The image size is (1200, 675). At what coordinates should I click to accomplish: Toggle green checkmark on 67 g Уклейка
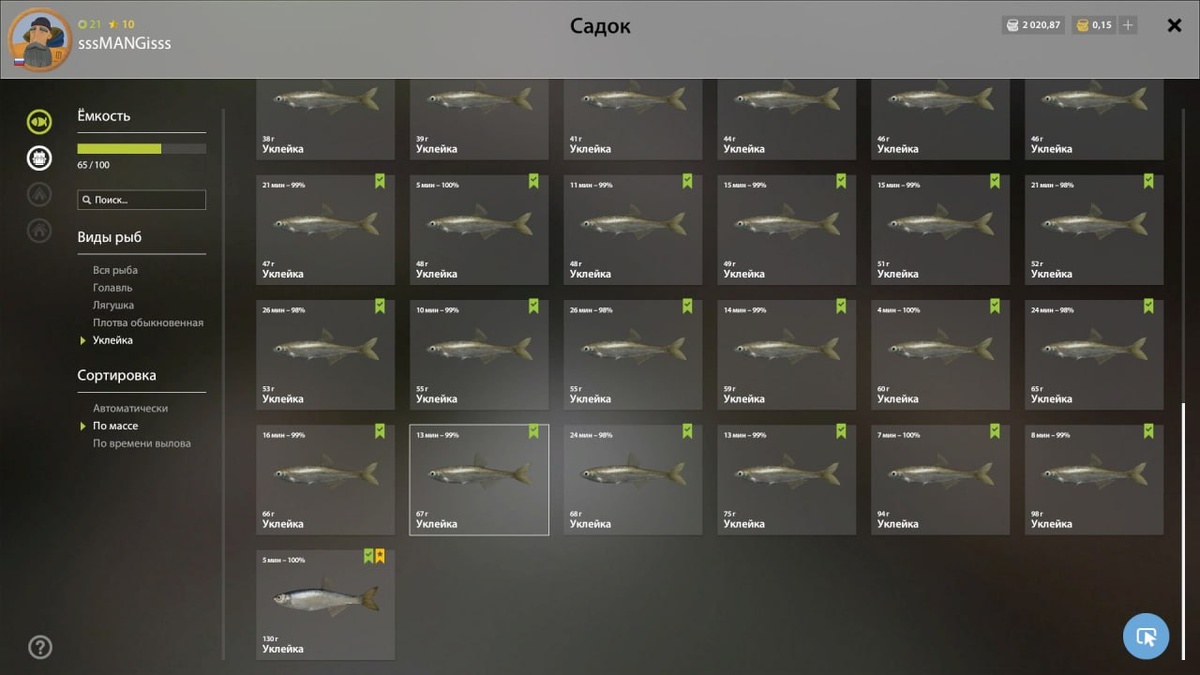click(533, 431)
